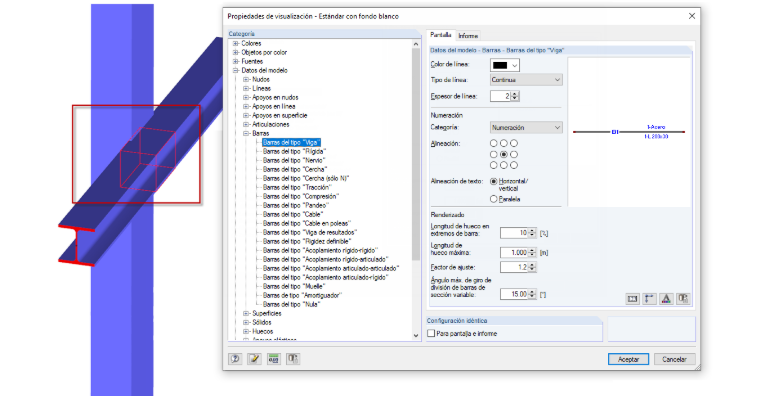Viewport: 760px width, 396px height.
Task: Select the Líneas tree item
Action: pos(261,89)
